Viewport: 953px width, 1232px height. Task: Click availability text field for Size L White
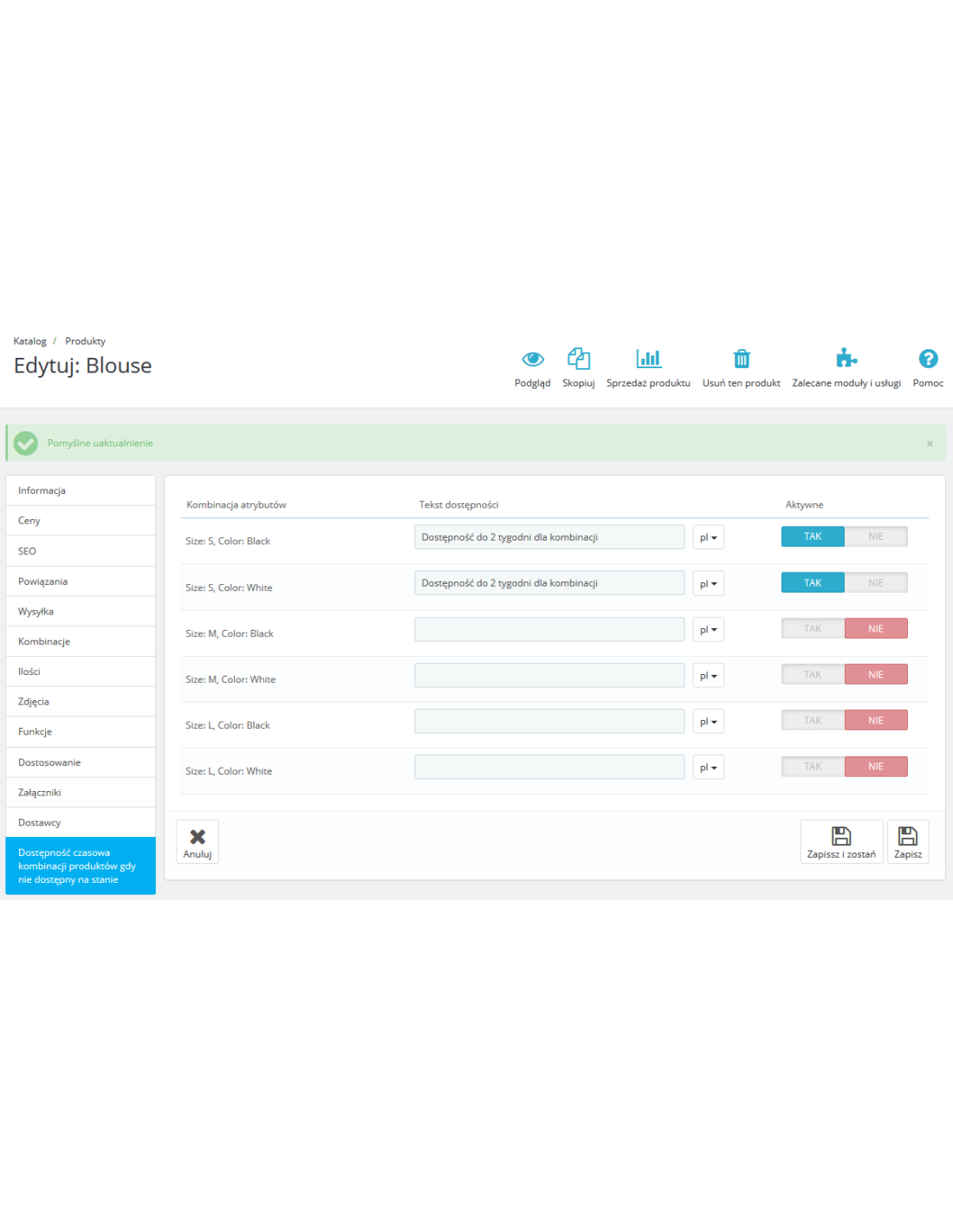tap(549, 768)
